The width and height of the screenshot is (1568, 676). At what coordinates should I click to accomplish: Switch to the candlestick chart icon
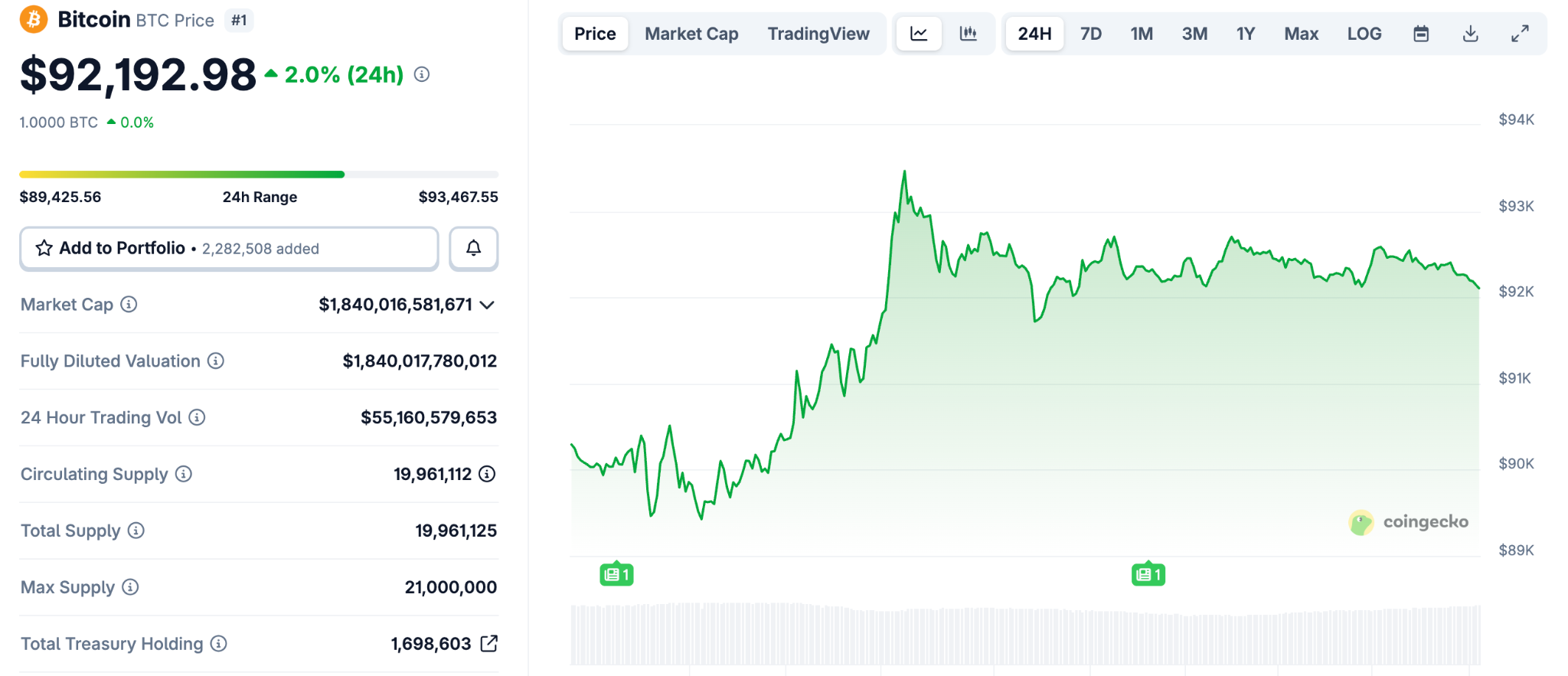pos(969,34)
